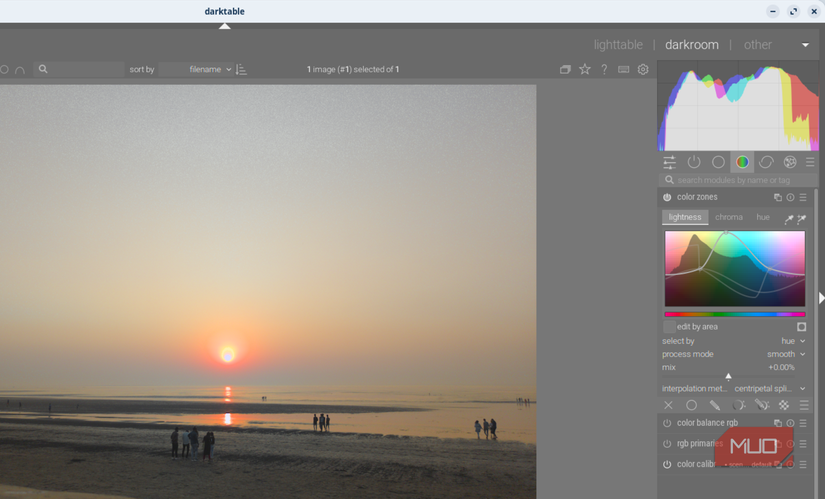Click the histogram display
The height and width of the screenshot is (499, 825).
click(x=738, y=106)
